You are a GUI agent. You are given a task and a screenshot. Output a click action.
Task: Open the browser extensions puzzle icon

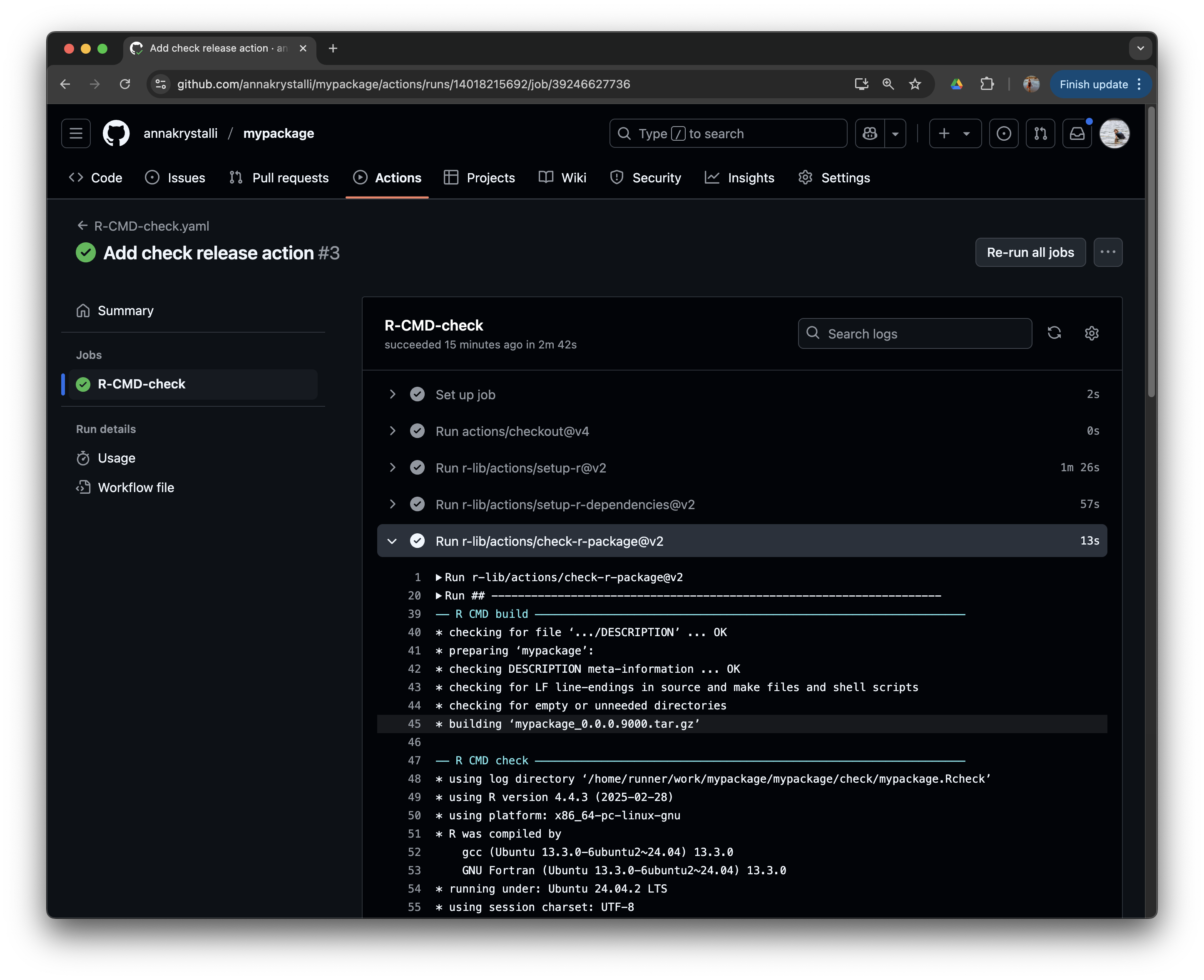[x=987, y=84]
